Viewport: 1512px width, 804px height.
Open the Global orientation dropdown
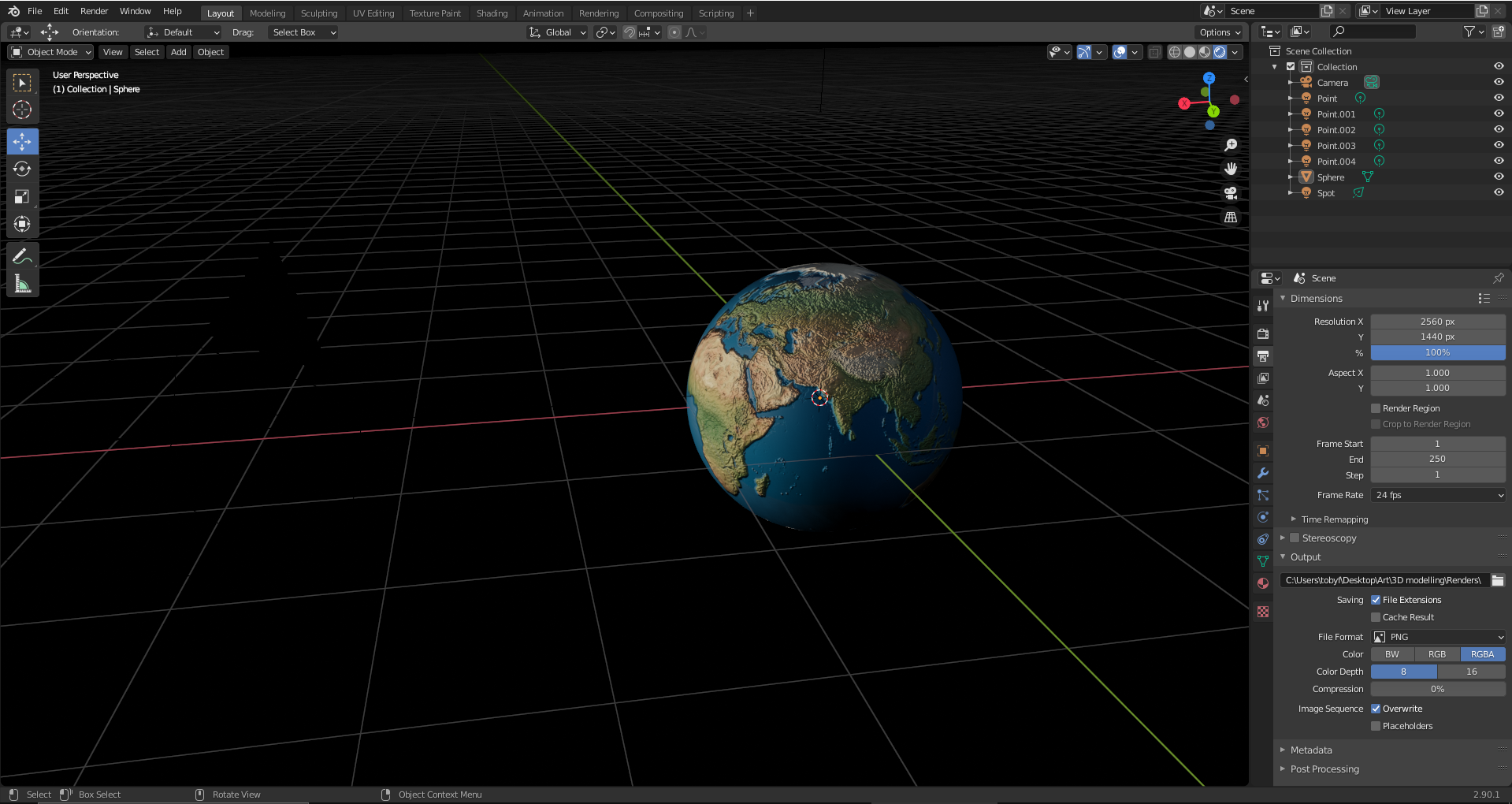tap(558, 32)
